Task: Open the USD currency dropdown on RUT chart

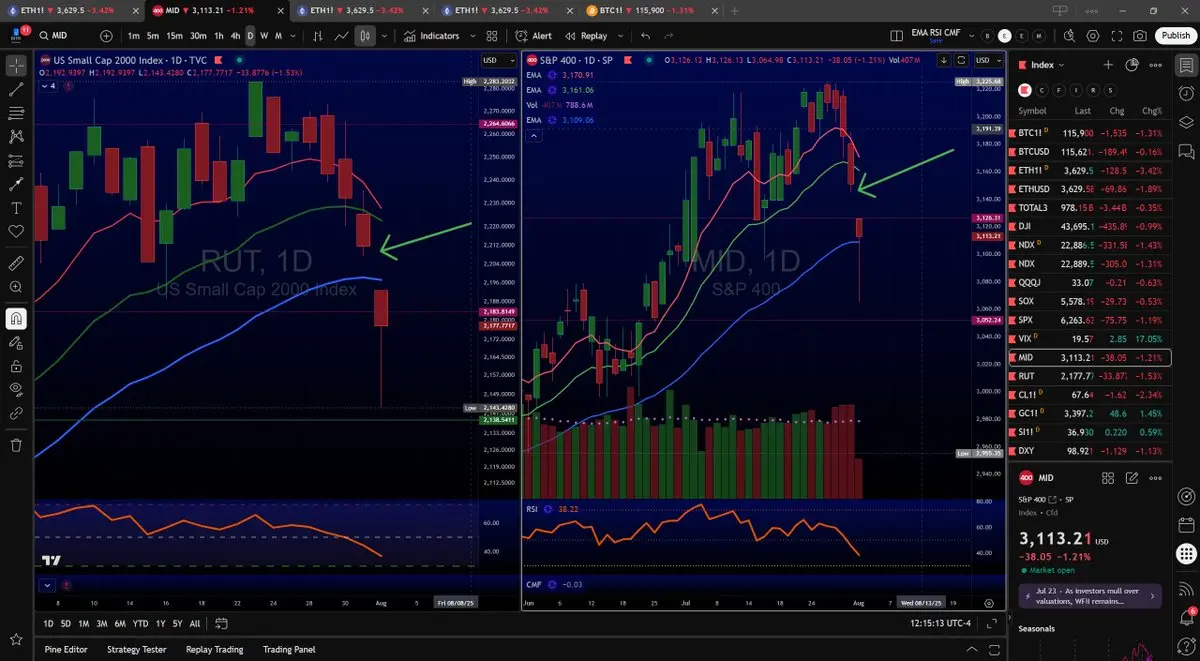Action: [x=499, y=60]
